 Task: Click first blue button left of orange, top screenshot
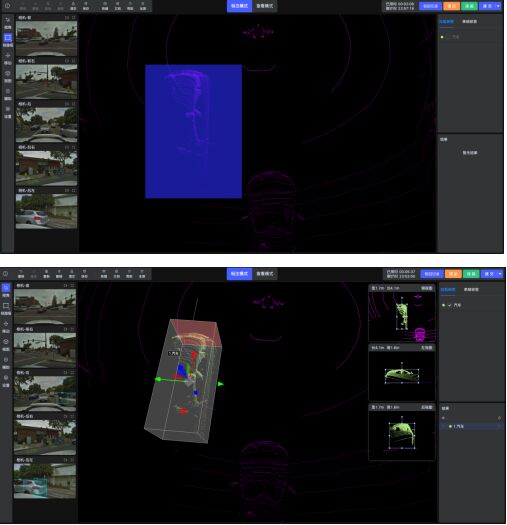[x=430, y=6]
